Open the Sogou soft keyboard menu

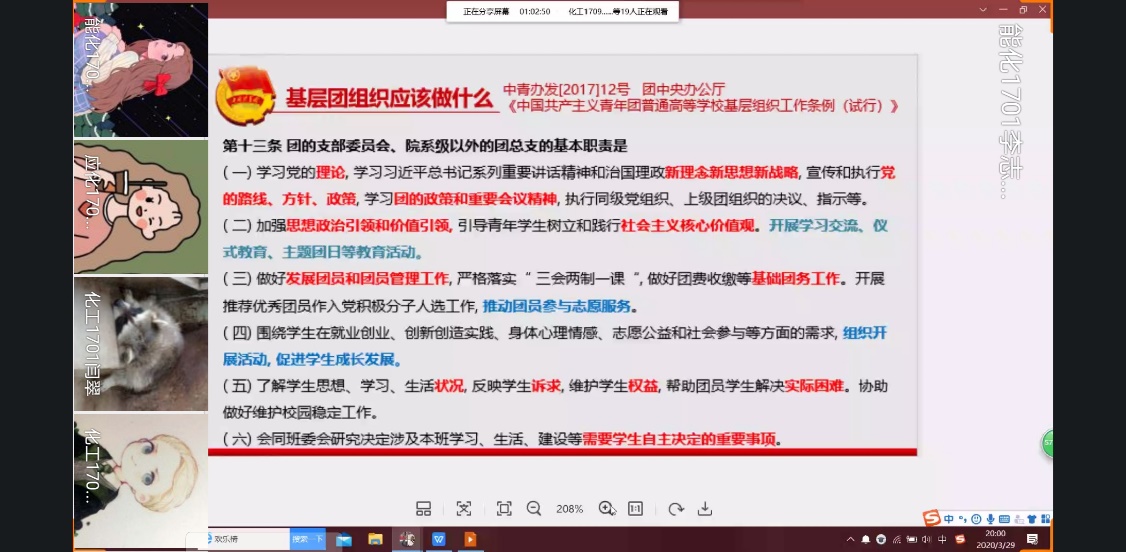1004,519
